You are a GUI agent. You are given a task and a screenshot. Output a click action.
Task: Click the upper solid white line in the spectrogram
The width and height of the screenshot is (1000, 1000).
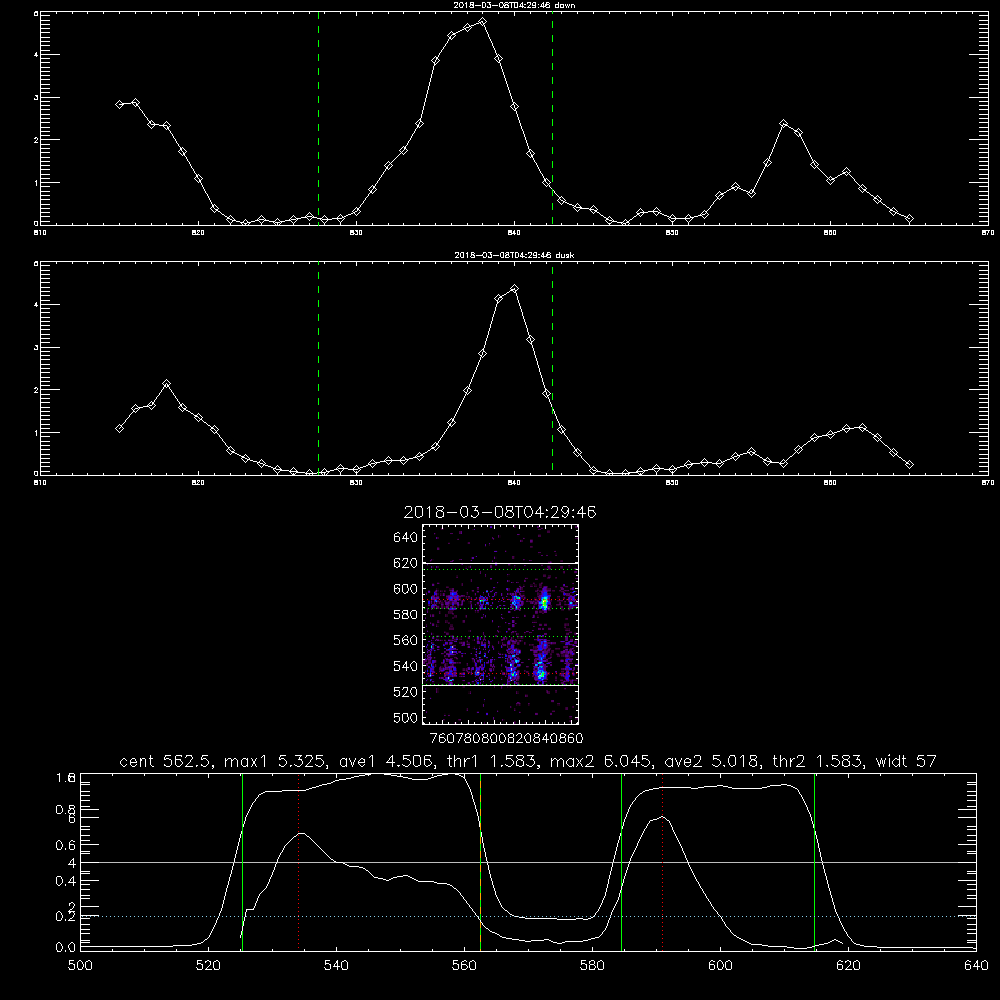coord(501,563)
